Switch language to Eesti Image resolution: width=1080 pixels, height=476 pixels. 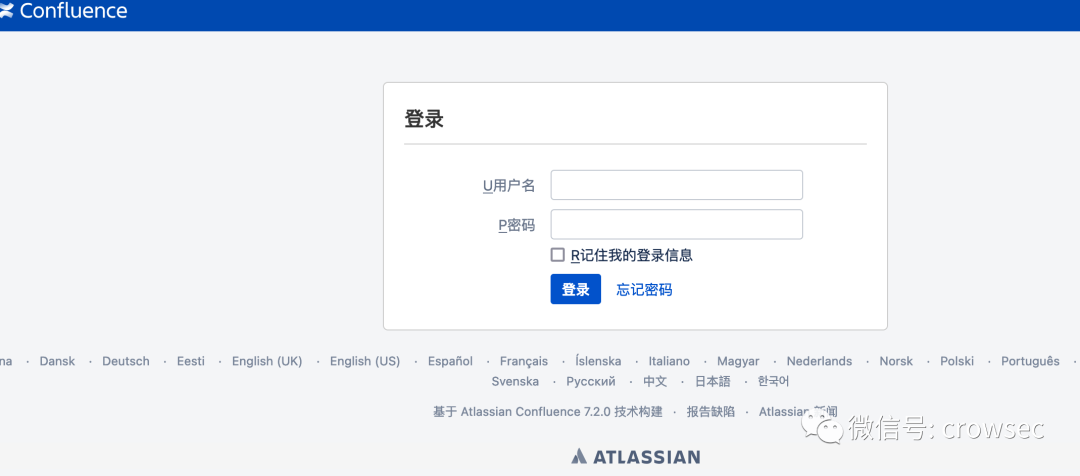click(191, 361)
